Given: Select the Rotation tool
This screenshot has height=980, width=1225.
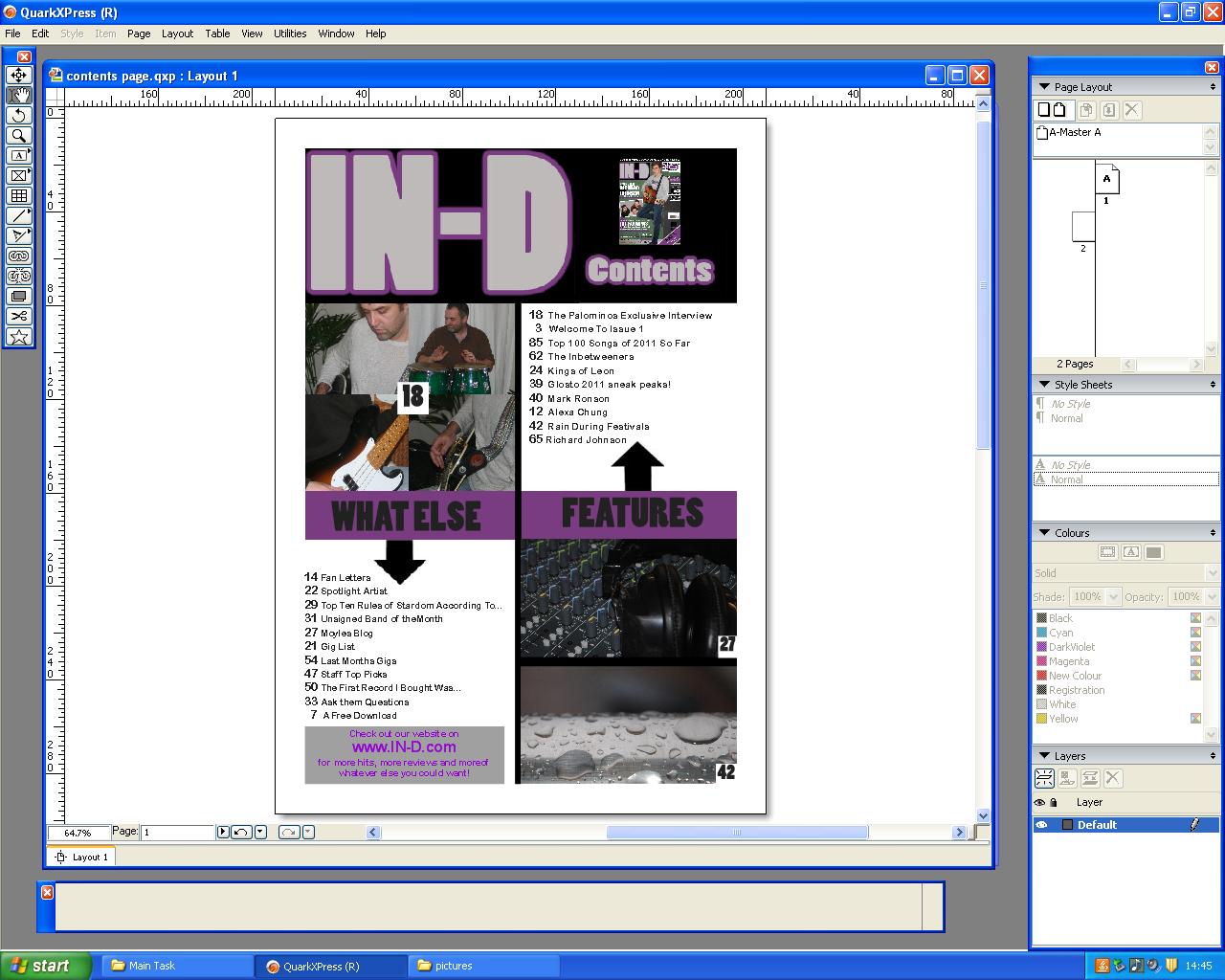Looking at the screenshot, I should (18, 115).
